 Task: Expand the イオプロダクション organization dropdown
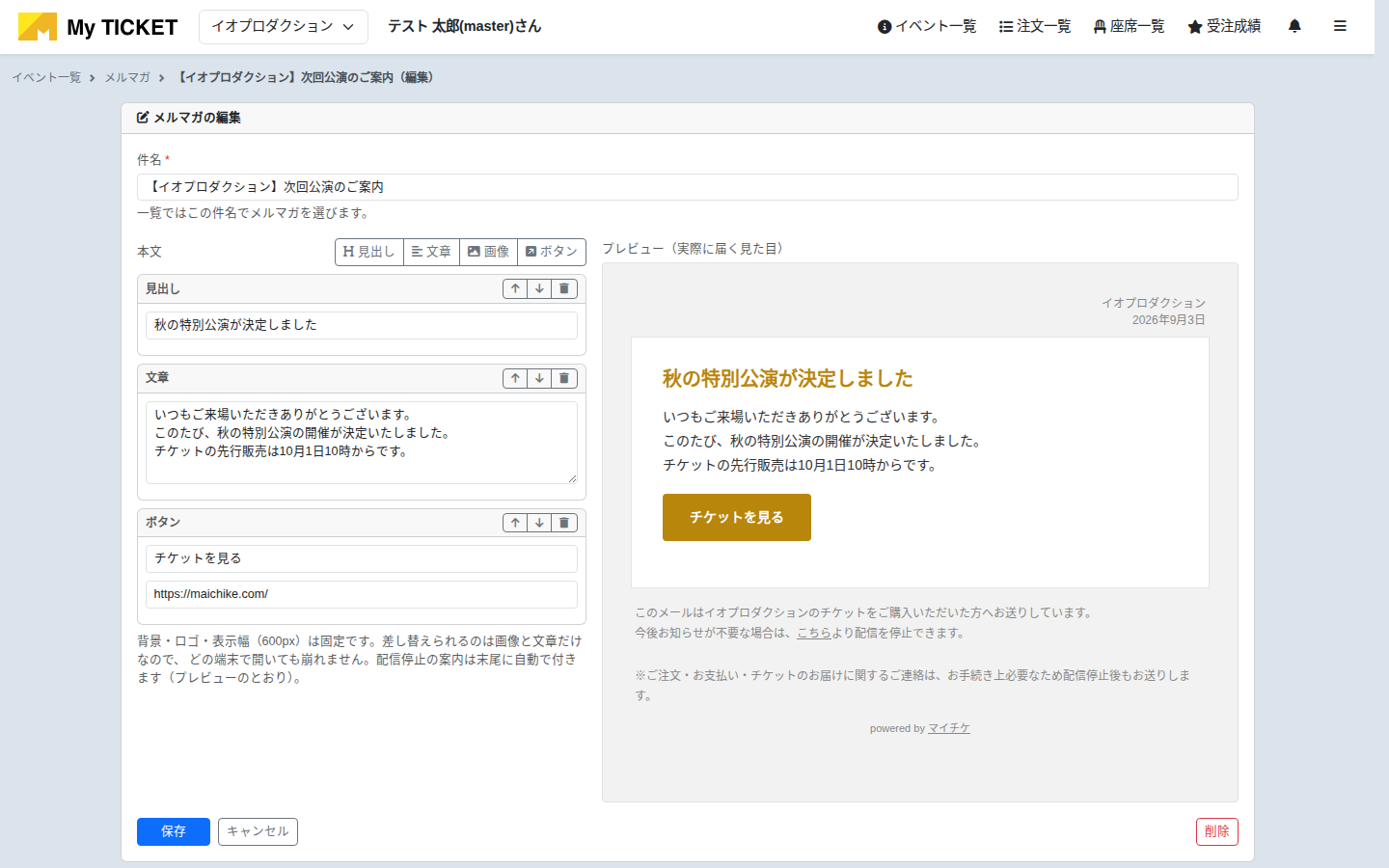coord(284,27)
